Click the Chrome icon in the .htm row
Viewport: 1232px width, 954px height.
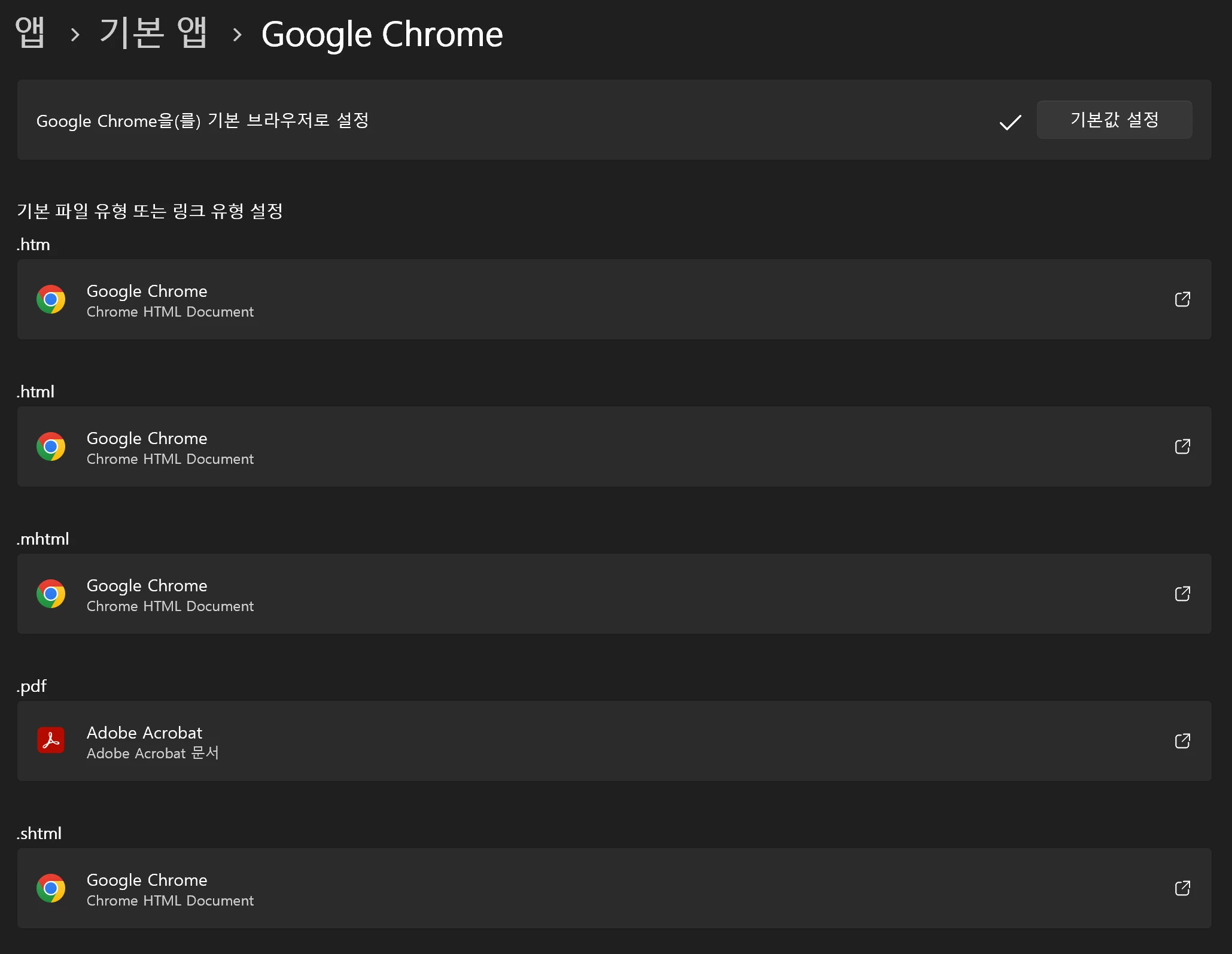pyautogui.click(x=51, y=299)
